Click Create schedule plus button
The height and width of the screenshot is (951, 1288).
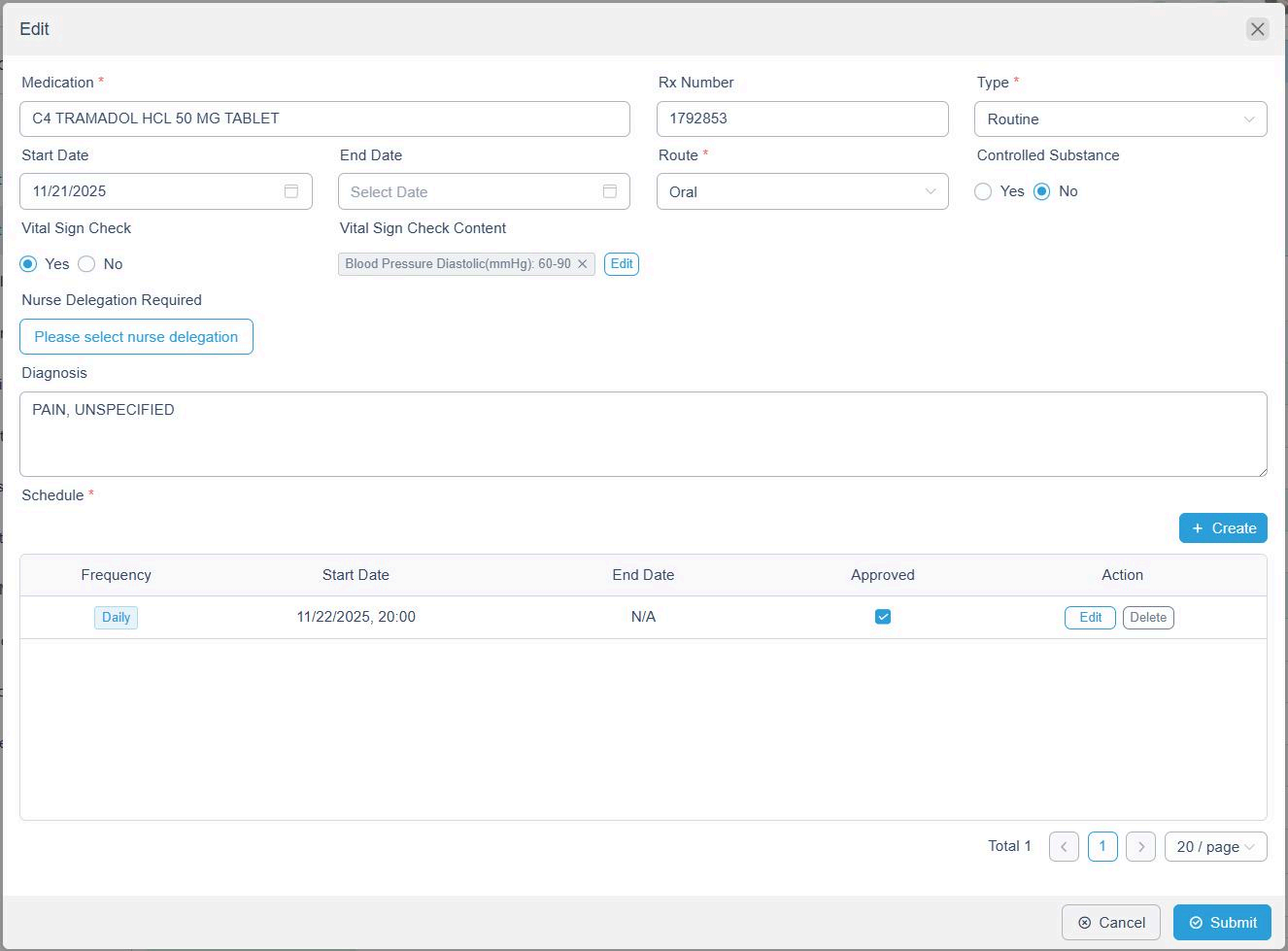[x=1223, y=528]
